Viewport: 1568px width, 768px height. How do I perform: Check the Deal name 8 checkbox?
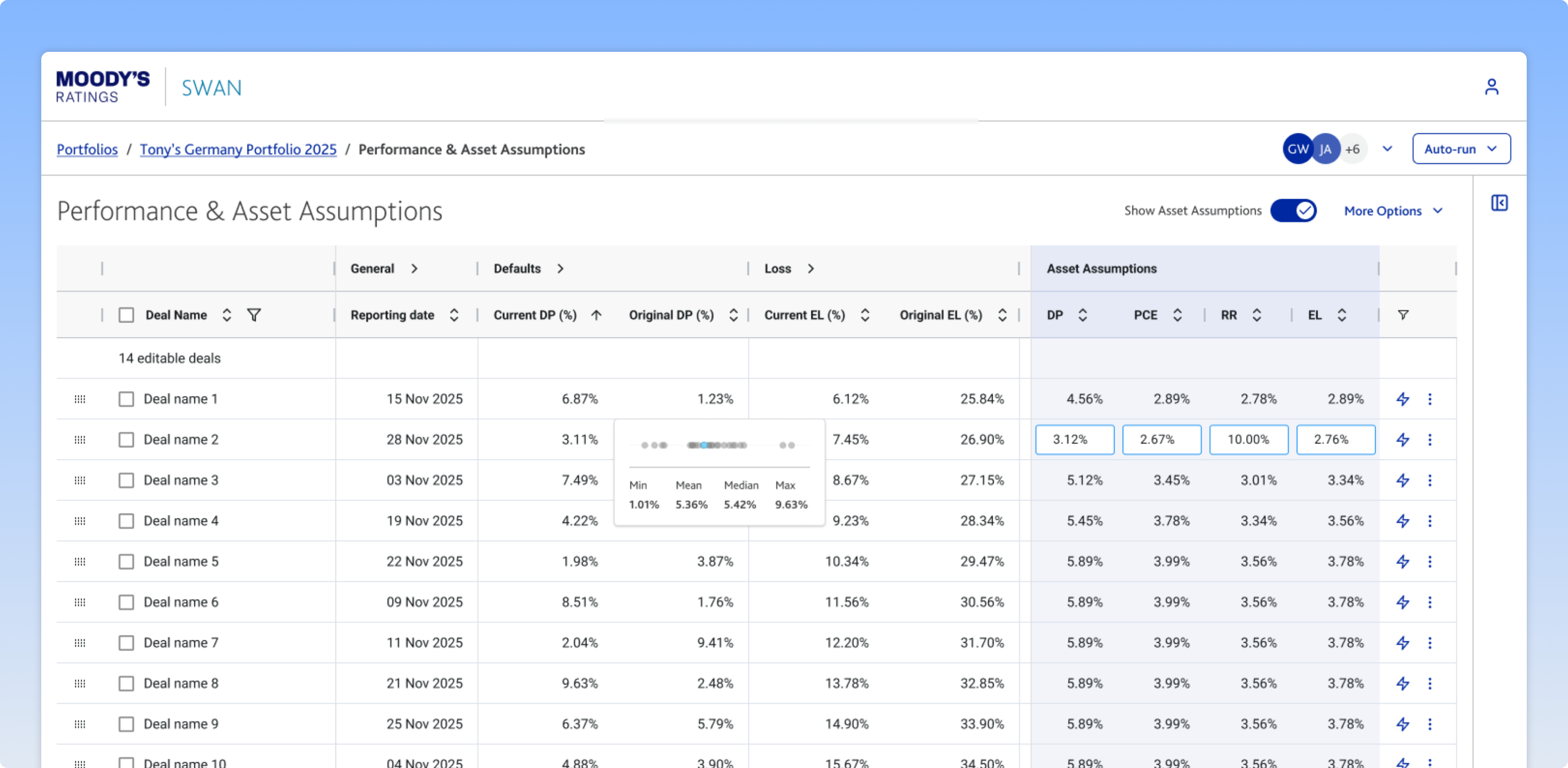pos(126,684)
